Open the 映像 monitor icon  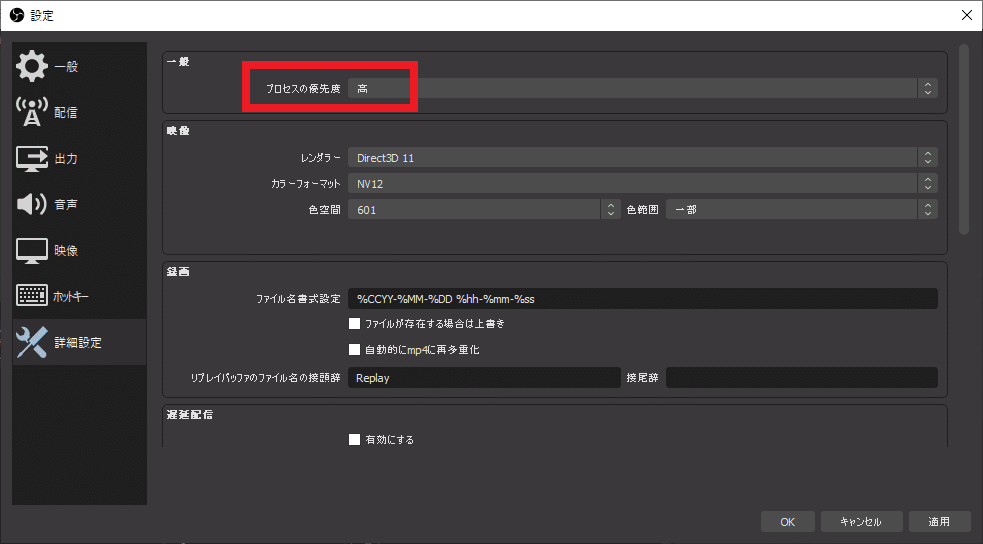click(x=31, y=251)
